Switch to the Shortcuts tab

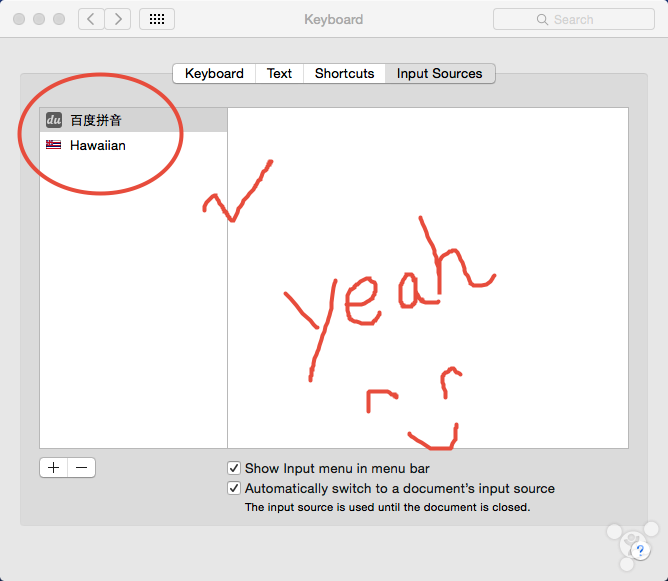pos(344,73)
